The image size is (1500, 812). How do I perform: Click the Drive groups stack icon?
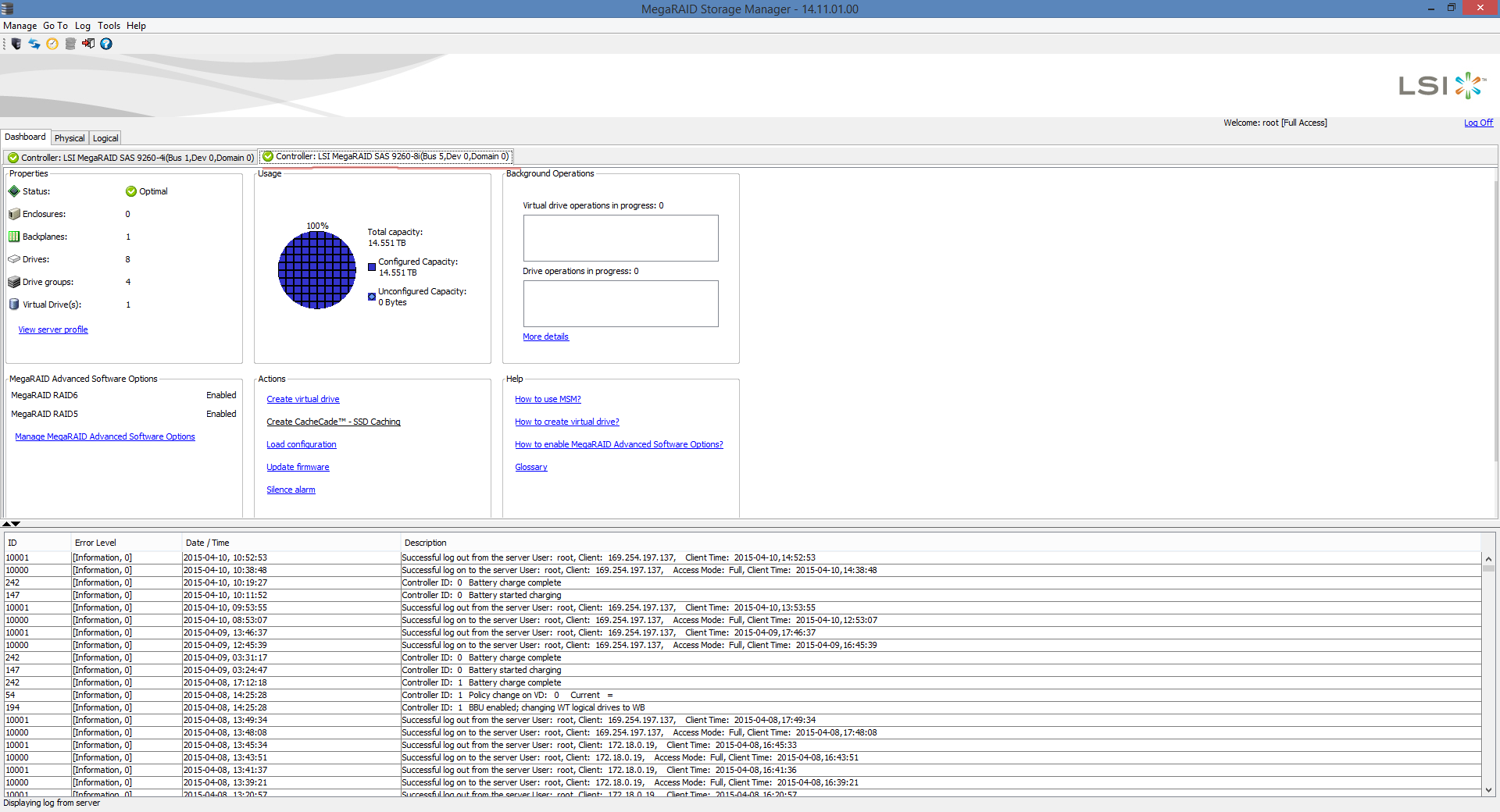pyautogui.click(x=14, y=282)
